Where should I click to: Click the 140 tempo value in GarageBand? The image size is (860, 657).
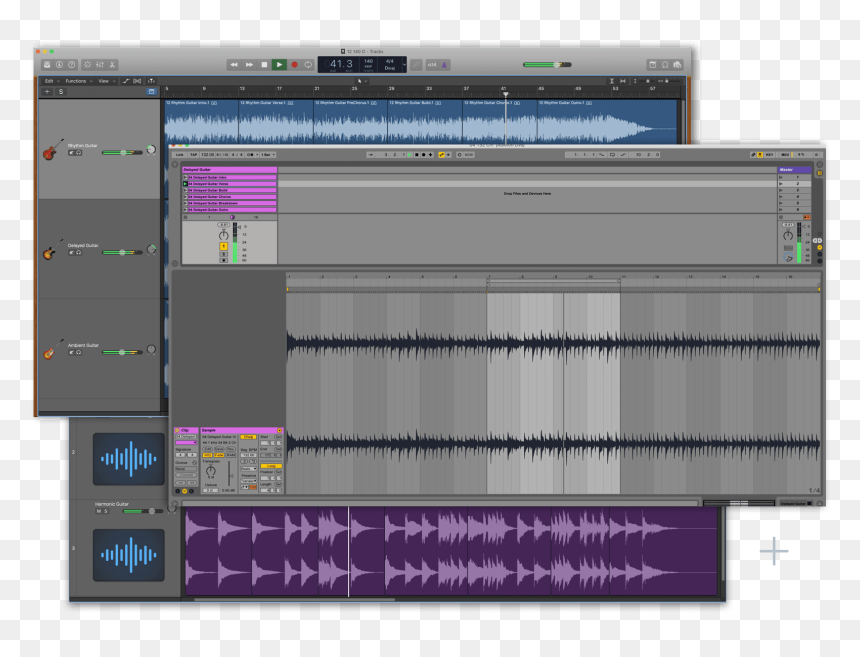tap(368, 61)
